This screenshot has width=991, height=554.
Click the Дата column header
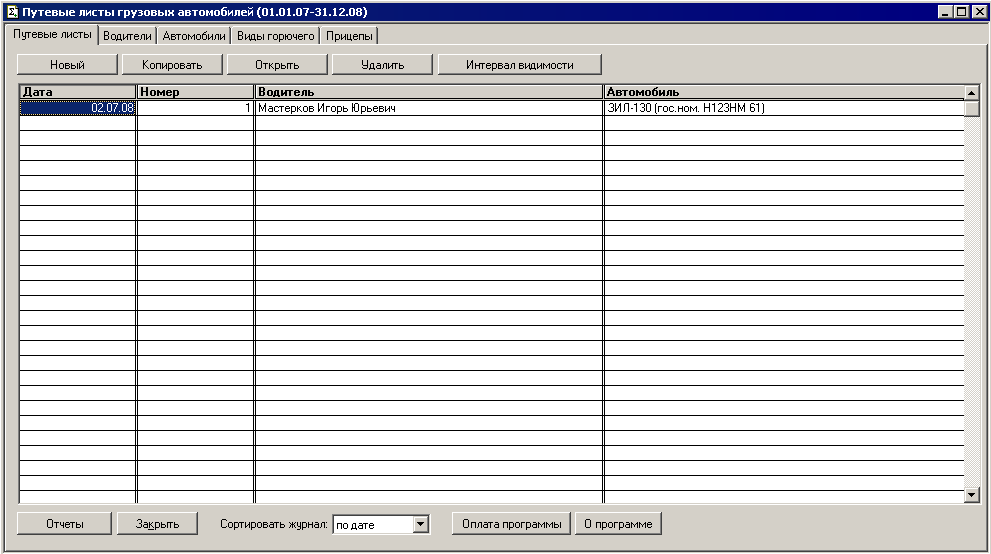point(78,92)
